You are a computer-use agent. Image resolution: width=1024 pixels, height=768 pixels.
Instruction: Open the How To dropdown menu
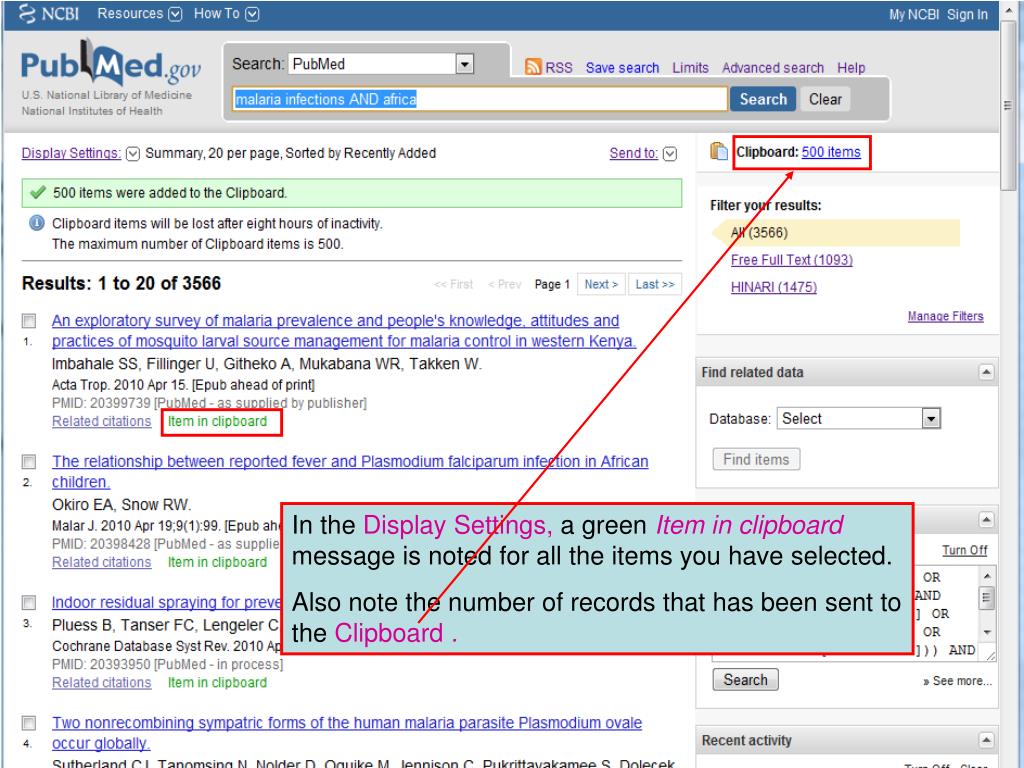click(x=226, y=14)
